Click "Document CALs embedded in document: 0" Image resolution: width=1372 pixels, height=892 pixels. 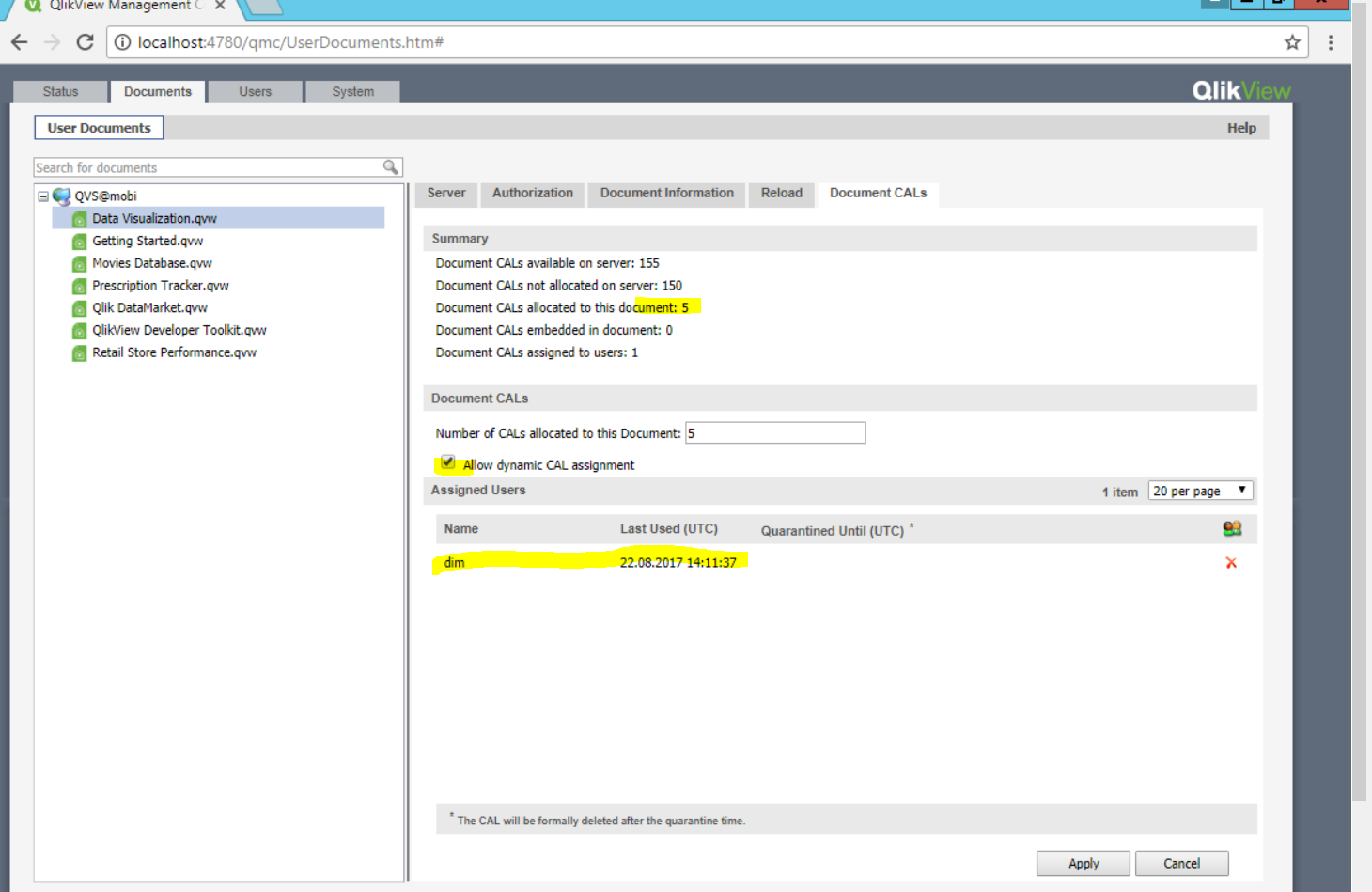(554, 330)
